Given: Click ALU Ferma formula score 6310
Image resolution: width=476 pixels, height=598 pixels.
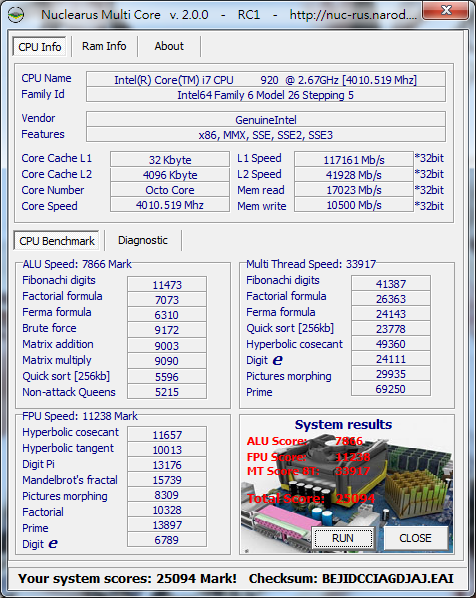Looking at the screenshot, I should [x=167, y=315].
